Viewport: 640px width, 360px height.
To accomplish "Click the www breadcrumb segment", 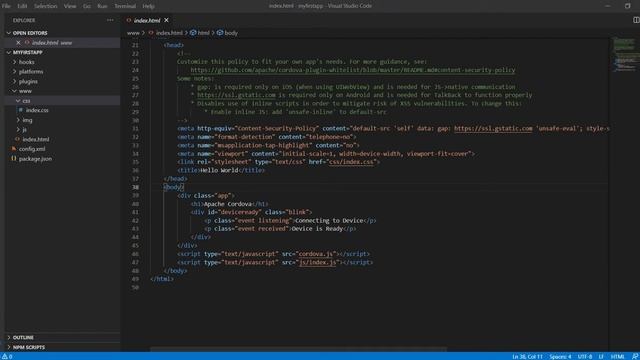I will point(133,33).
